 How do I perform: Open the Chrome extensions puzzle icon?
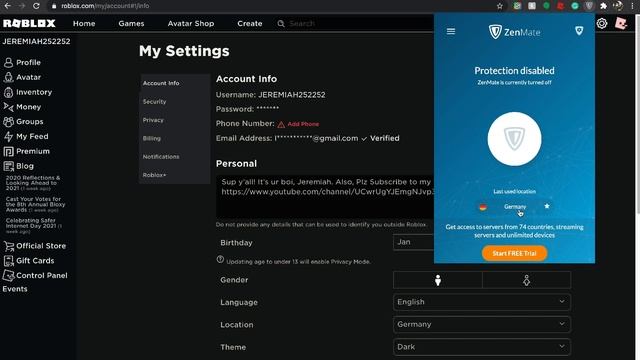[603, 6]
